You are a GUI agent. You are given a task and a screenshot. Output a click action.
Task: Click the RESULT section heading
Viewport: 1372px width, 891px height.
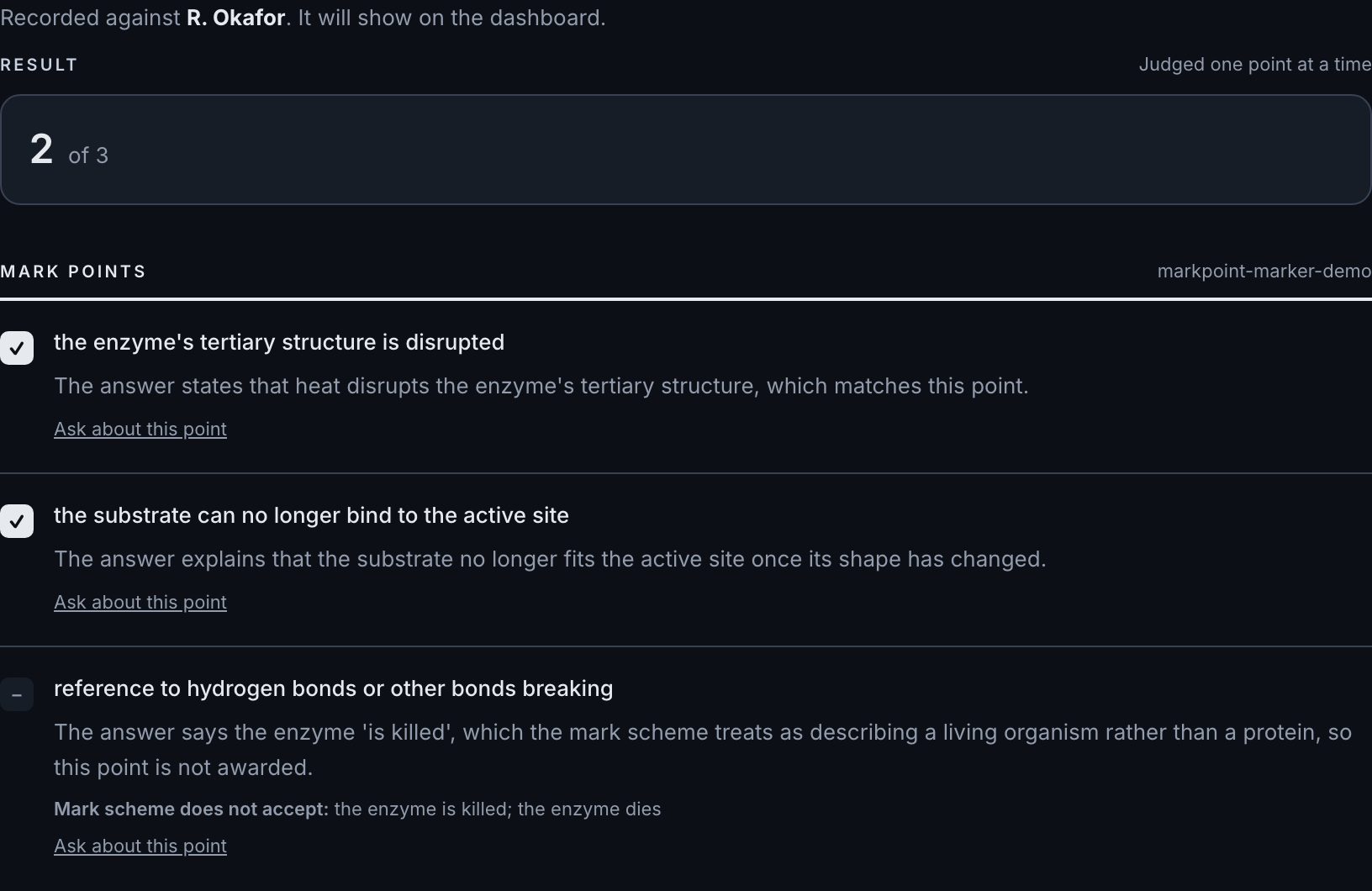39,65
